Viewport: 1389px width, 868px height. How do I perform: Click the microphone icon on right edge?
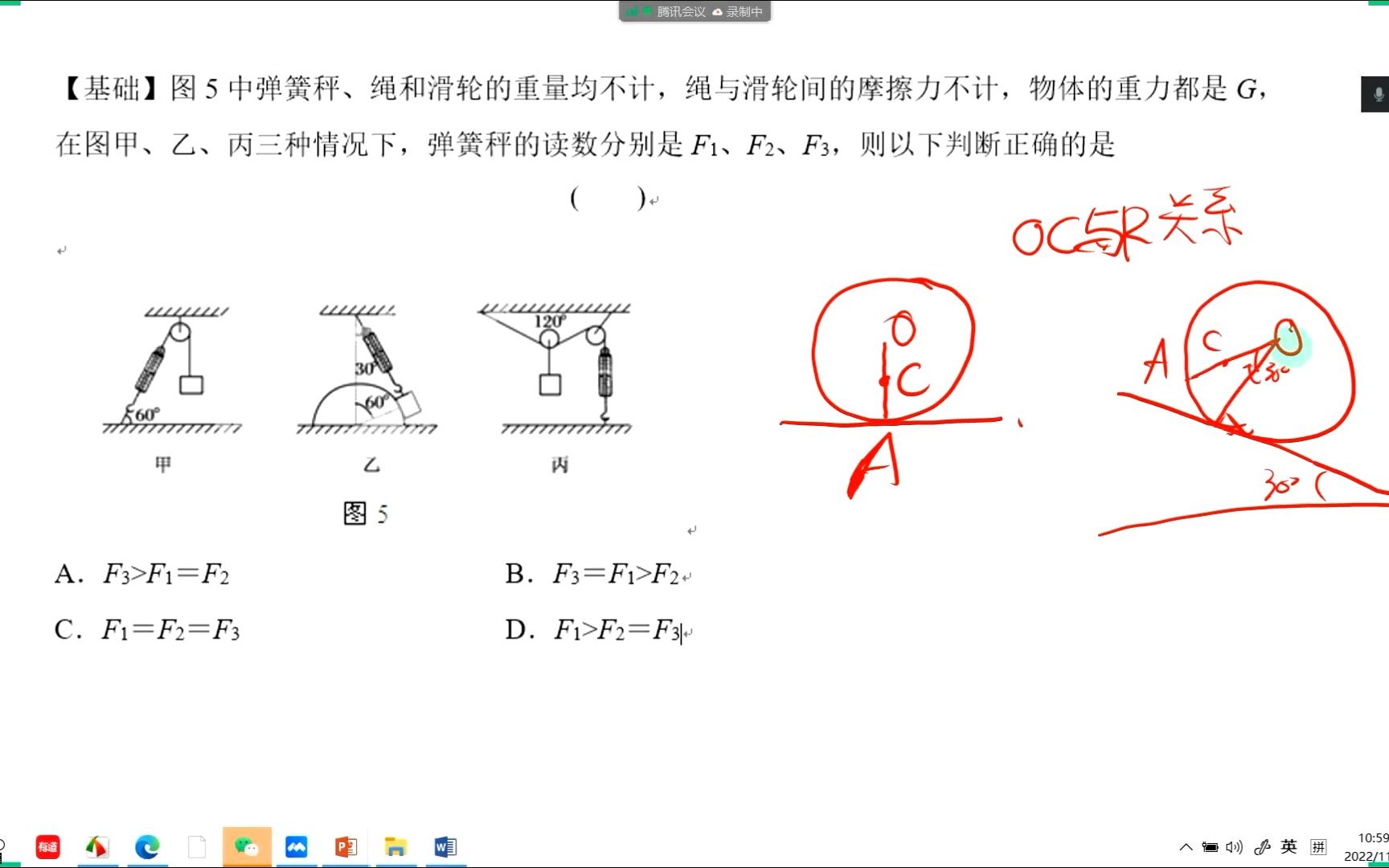(1377, 94)
